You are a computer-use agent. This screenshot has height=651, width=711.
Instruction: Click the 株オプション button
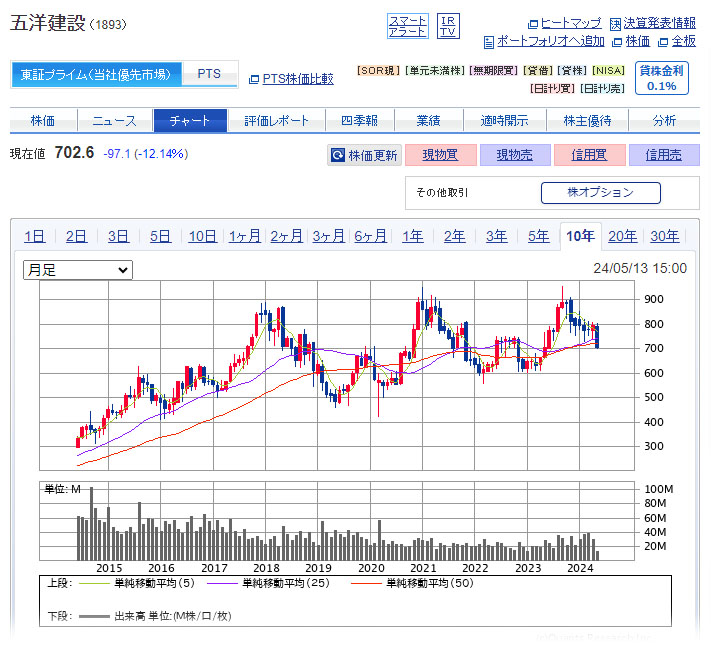tap(600, 192)
